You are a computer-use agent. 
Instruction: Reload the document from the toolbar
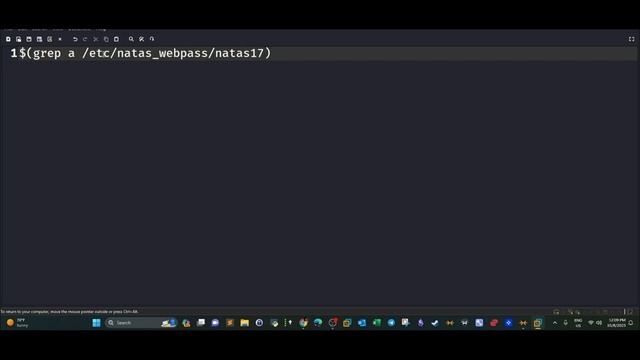(49, 39)
